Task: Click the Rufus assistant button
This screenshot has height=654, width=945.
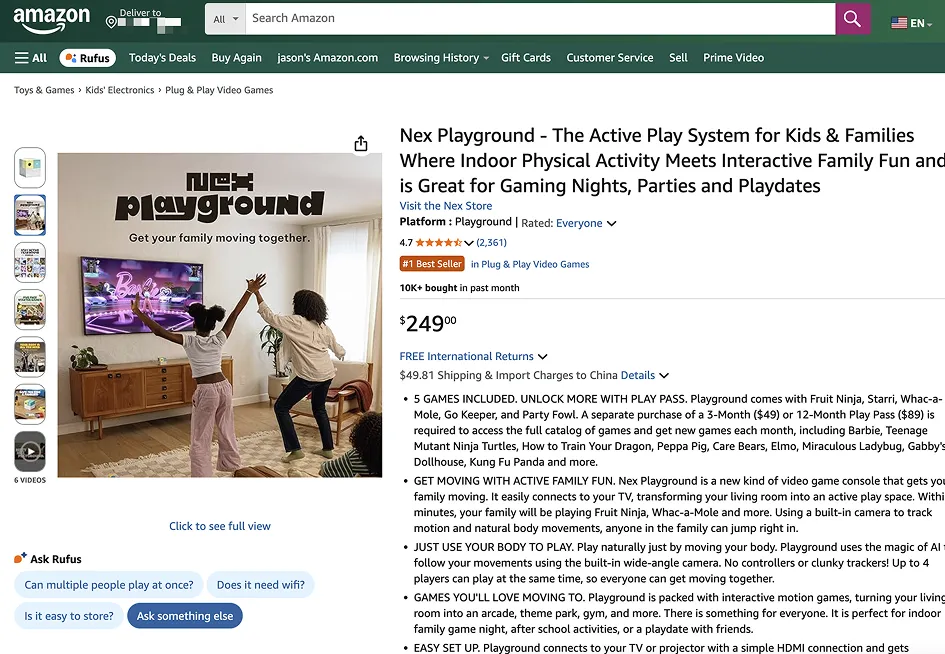Action: (x=87, y=58)
